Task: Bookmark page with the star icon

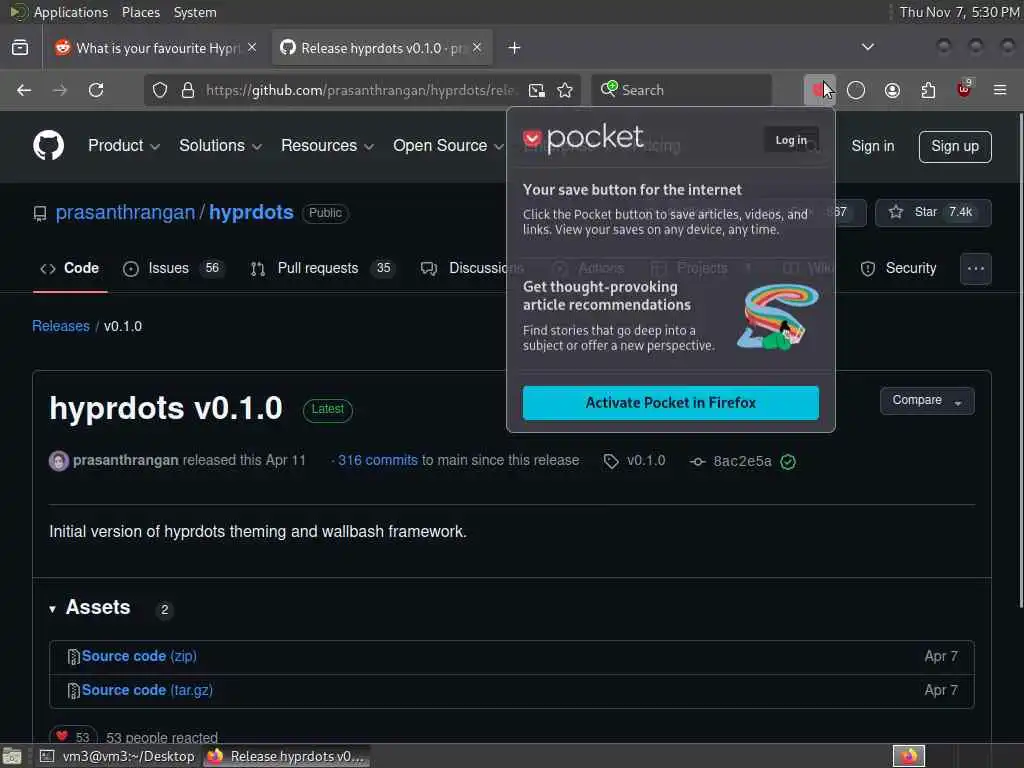Action: (565, 90)
